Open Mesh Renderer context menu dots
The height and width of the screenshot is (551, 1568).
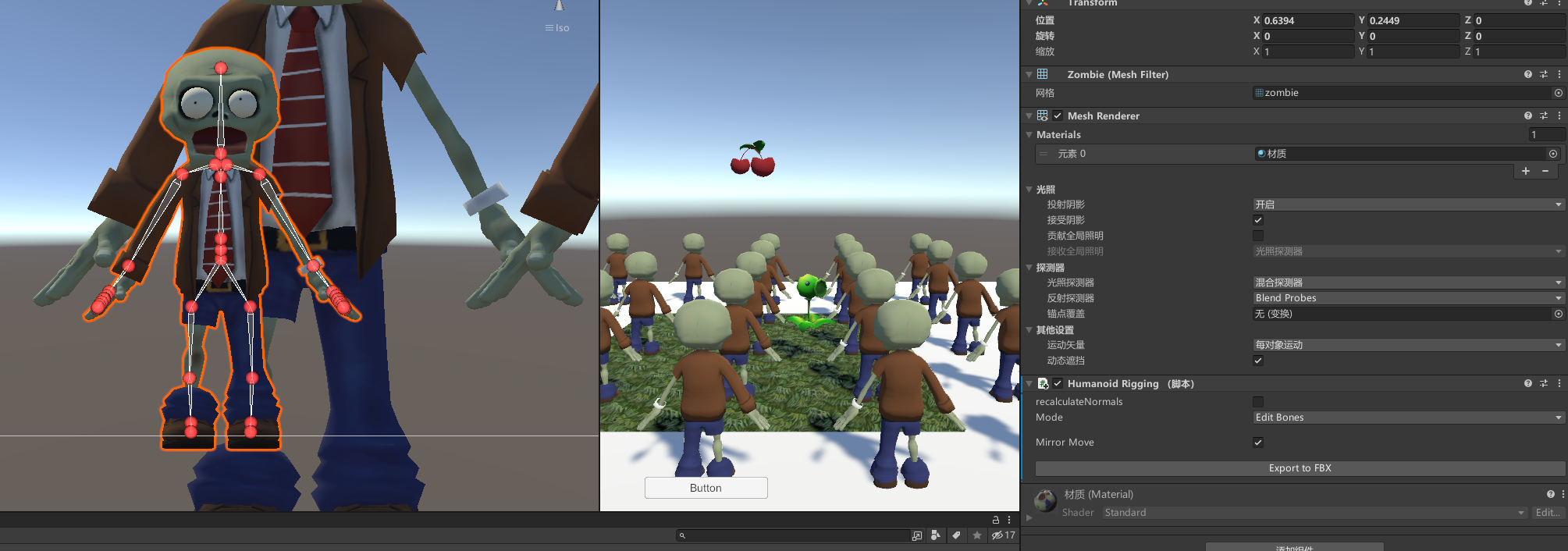pyautogui.click(x=1559, y=116)
